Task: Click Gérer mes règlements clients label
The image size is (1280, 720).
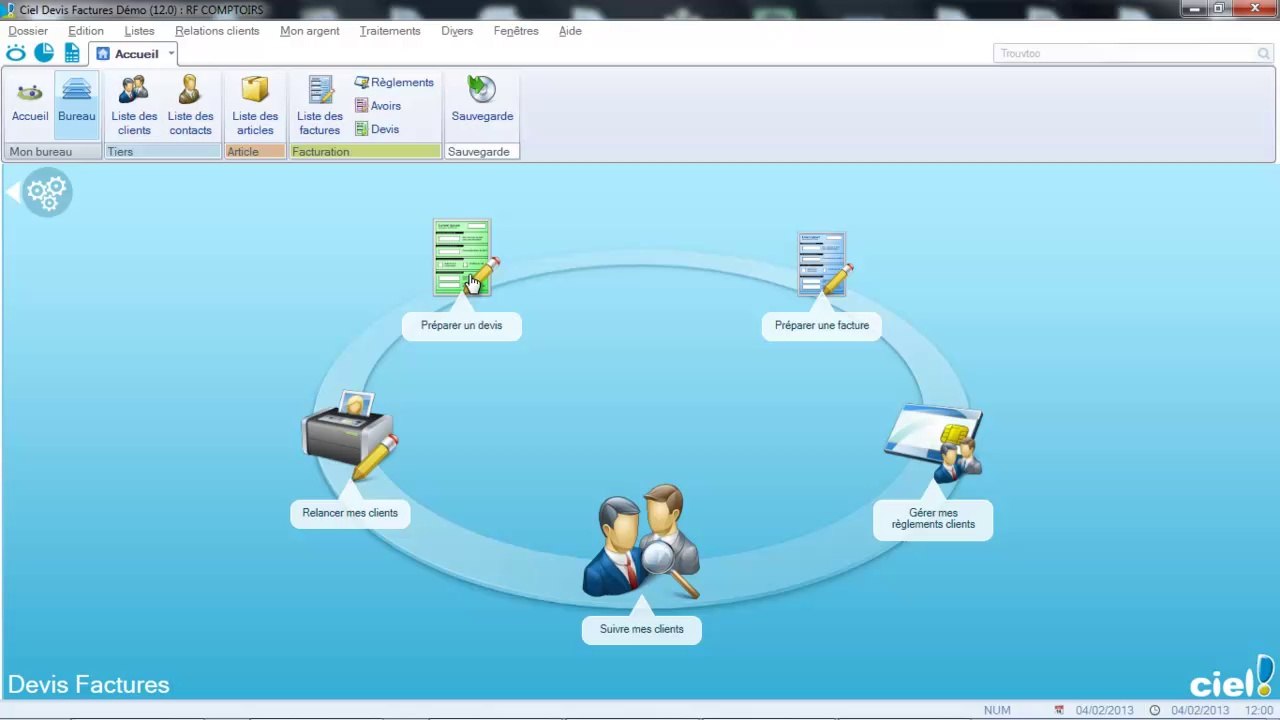Action: click(933, 518)
